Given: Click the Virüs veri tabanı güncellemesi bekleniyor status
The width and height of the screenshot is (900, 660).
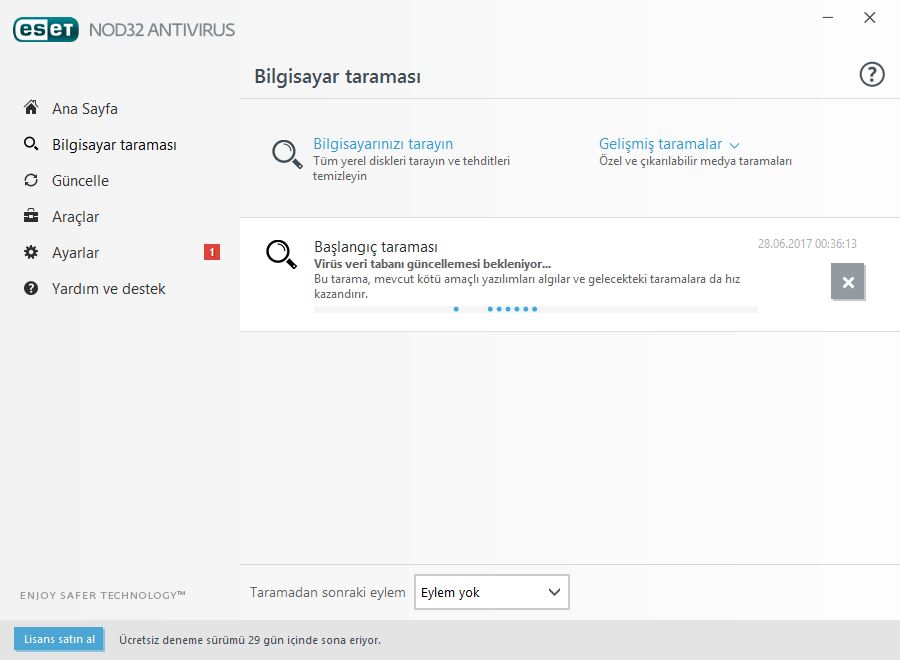Looking at the screenshot, I should 432,264.
